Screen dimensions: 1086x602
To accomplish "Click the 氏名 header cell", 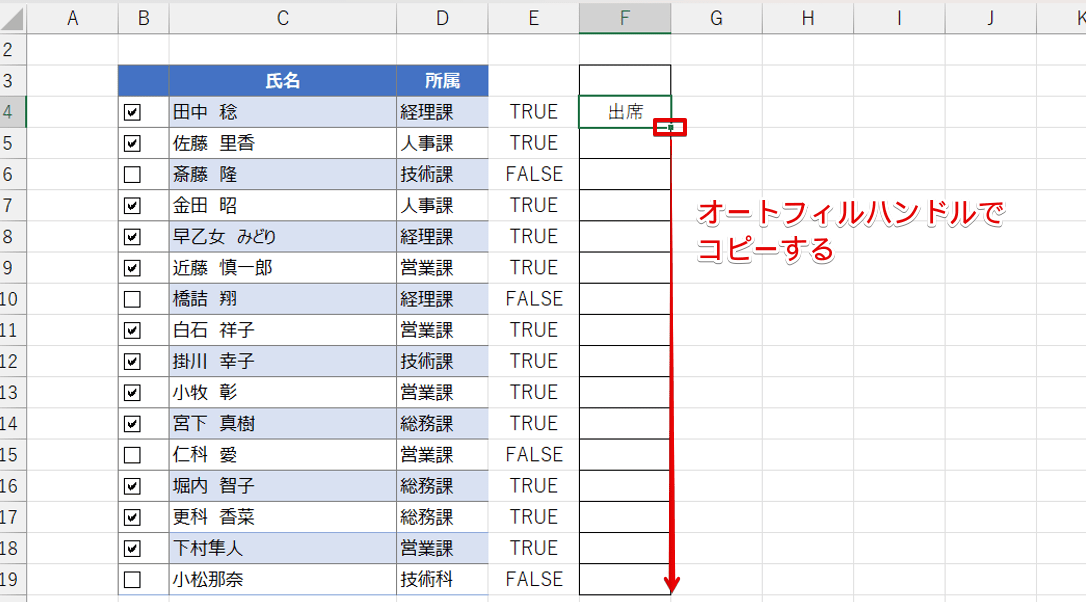I will tap(283, 81).
